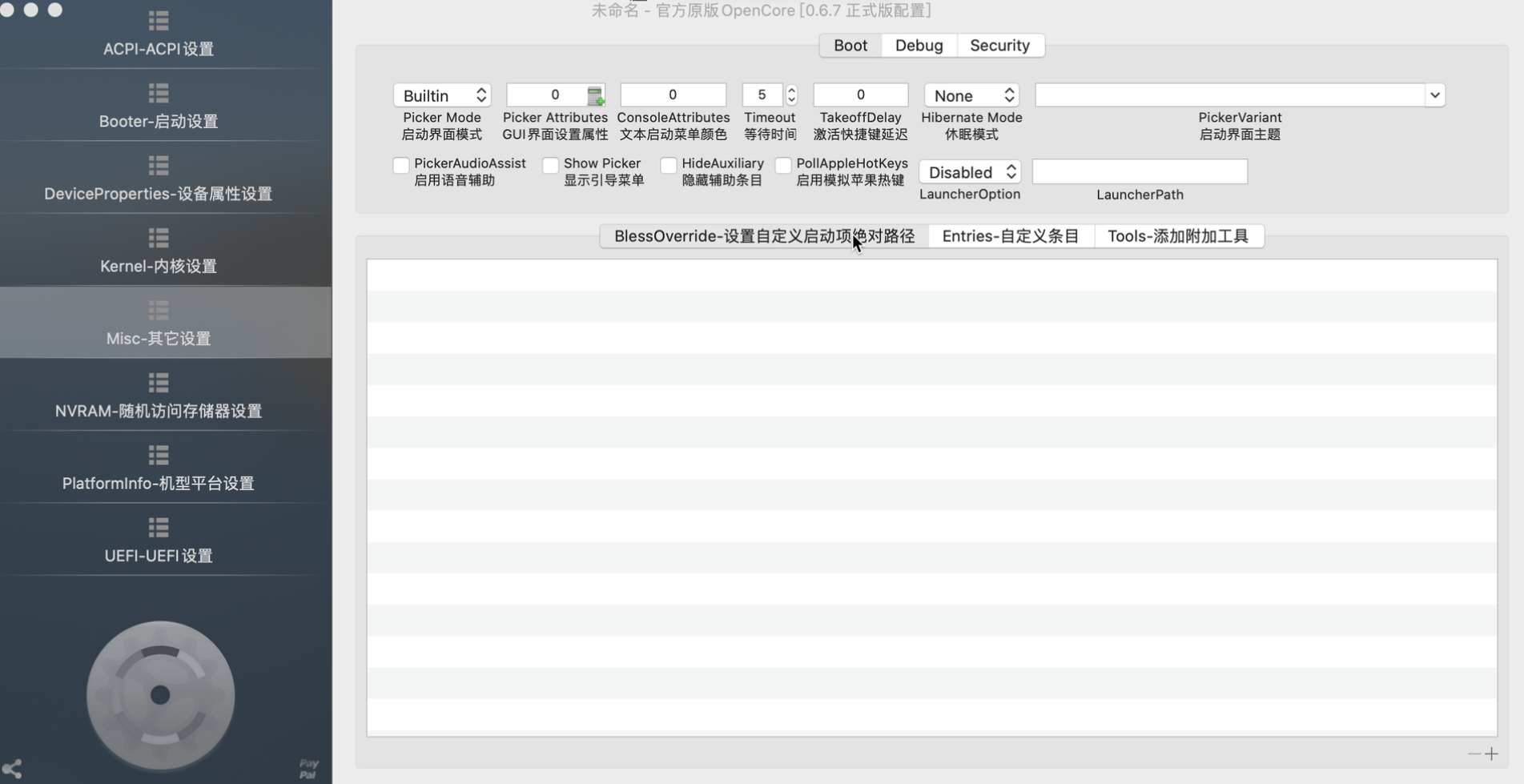Open the UEFI settings section

click(x=158, y=541)
